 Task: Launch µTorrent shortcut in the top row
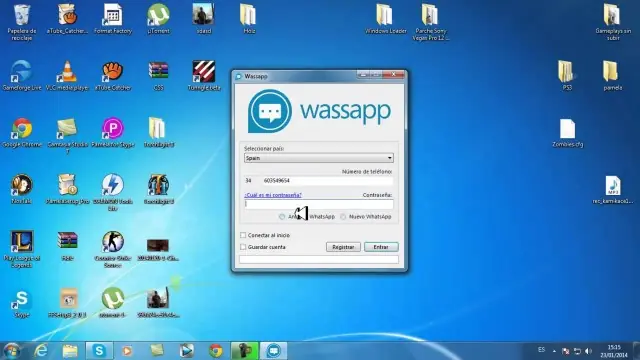pos(158,18)
